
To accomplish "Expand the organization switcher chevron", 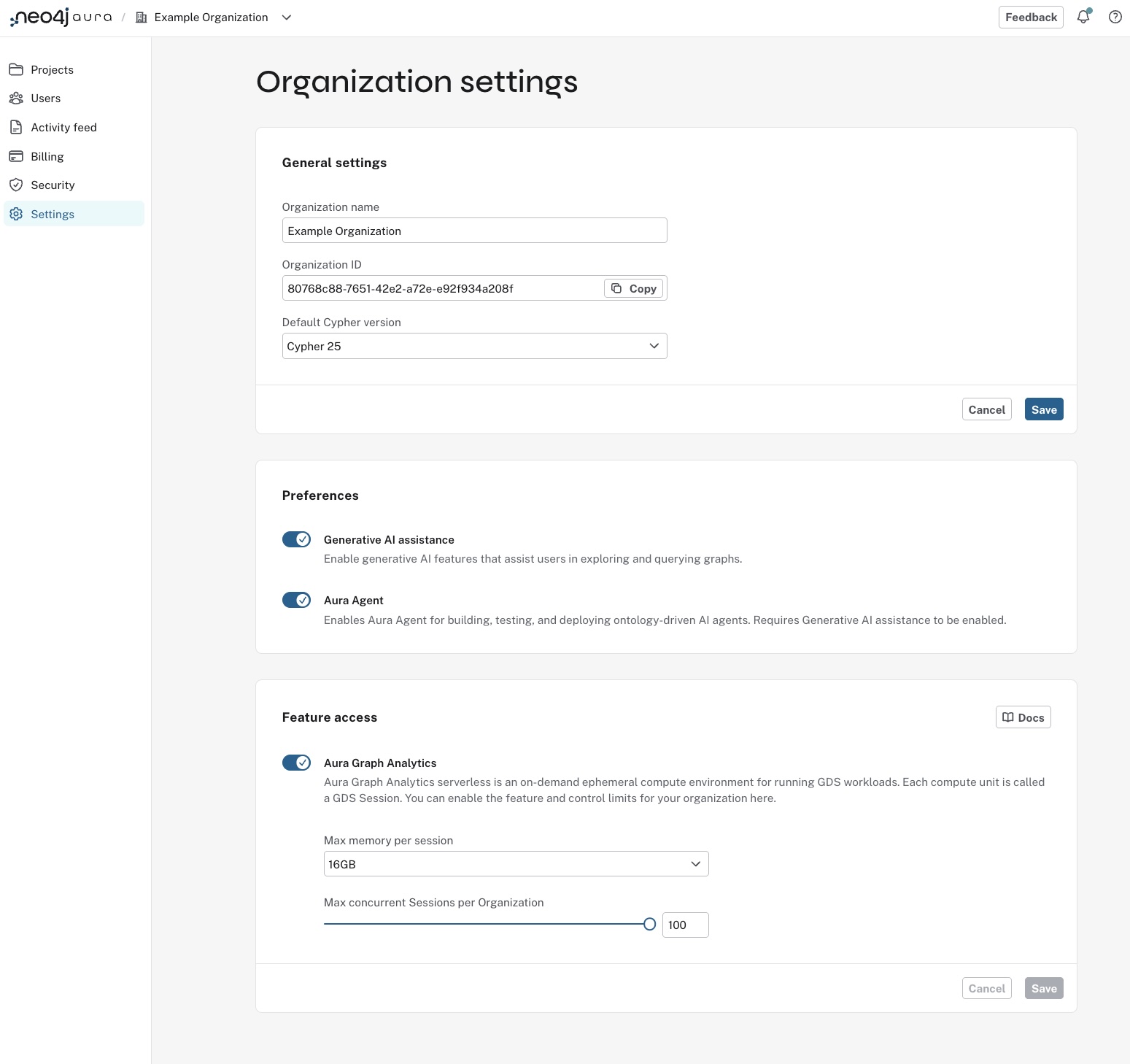I will pos(286,17).
